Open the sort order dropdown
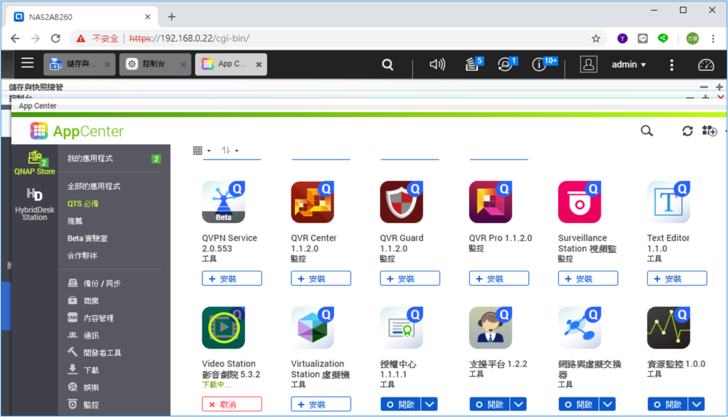 click(230, 150)
